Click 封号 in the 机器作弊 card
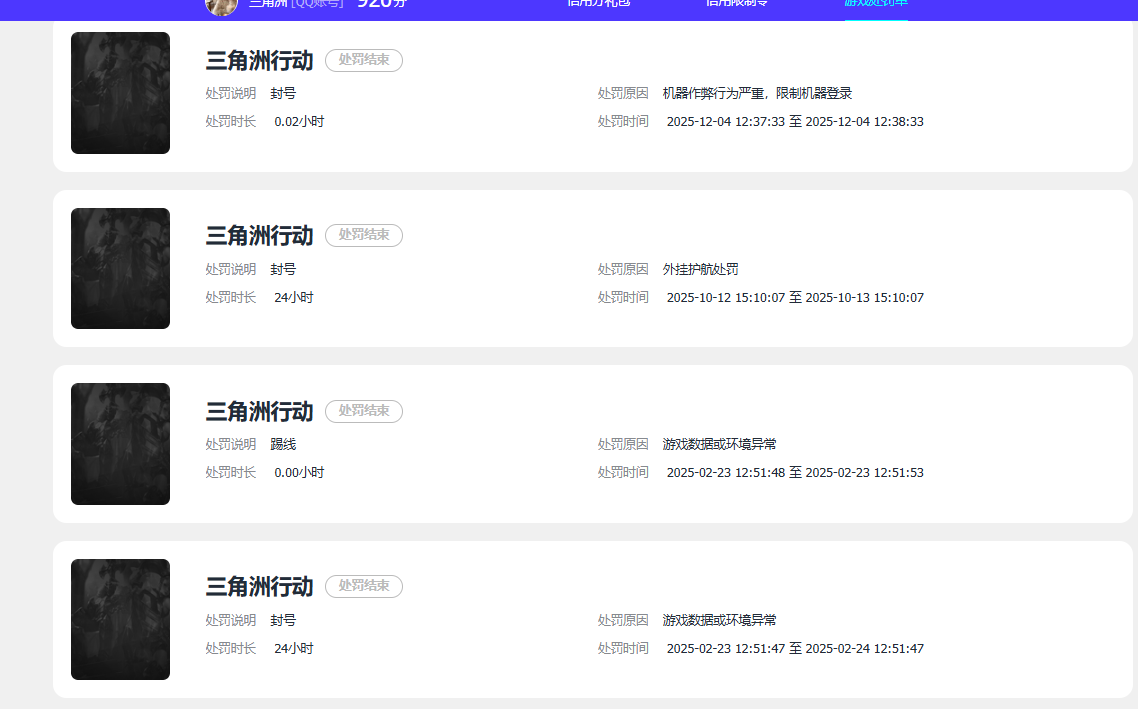1138x709 pixels. click(x=283, y=94)
